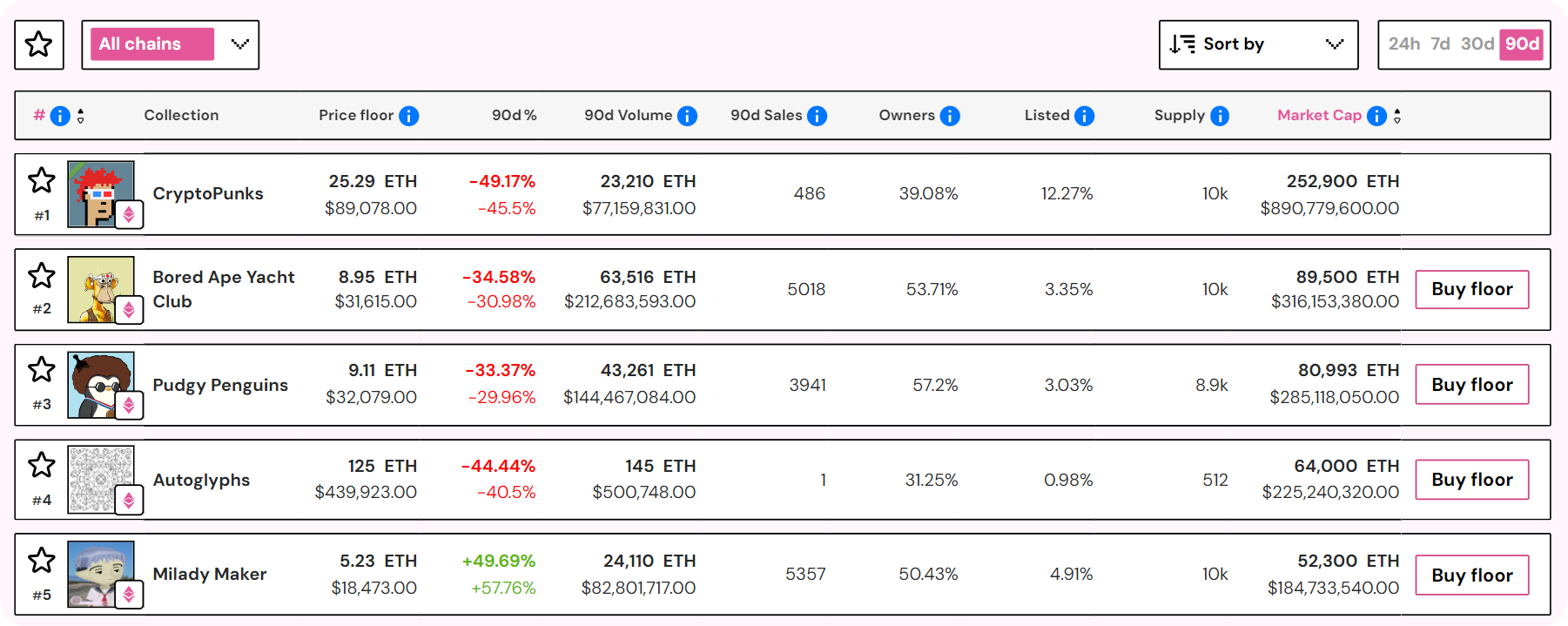
Task: Toggle Market Cap column sort arrows
Action: tap(1397, 116)
